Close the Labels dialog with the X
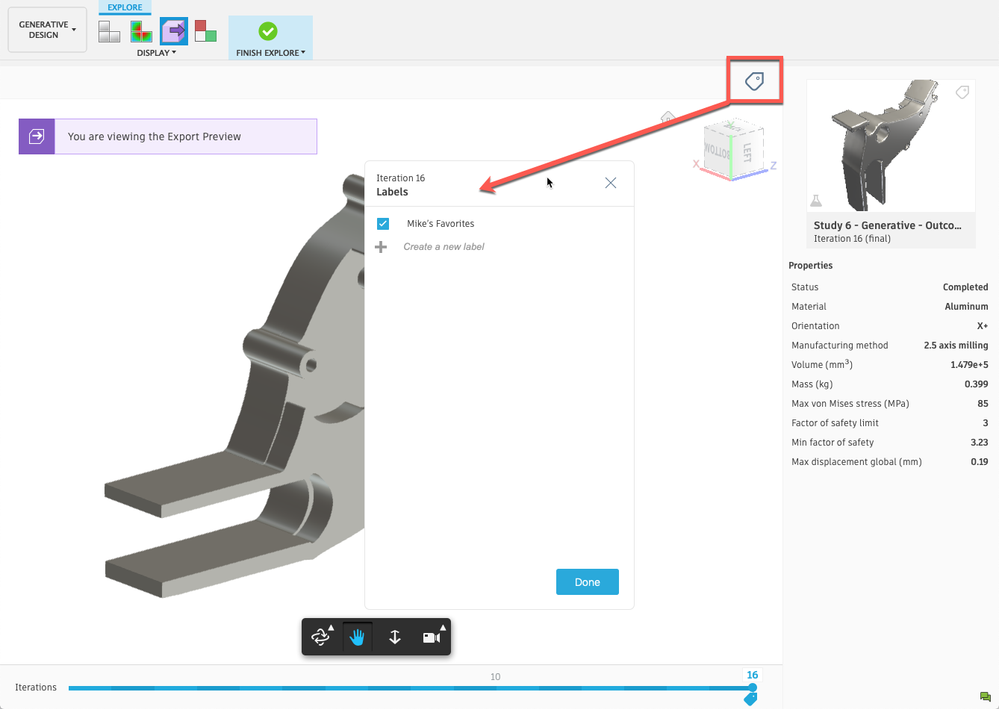Image resolution: width=999 pixels, height=709 pixels. tap(610, 183)
